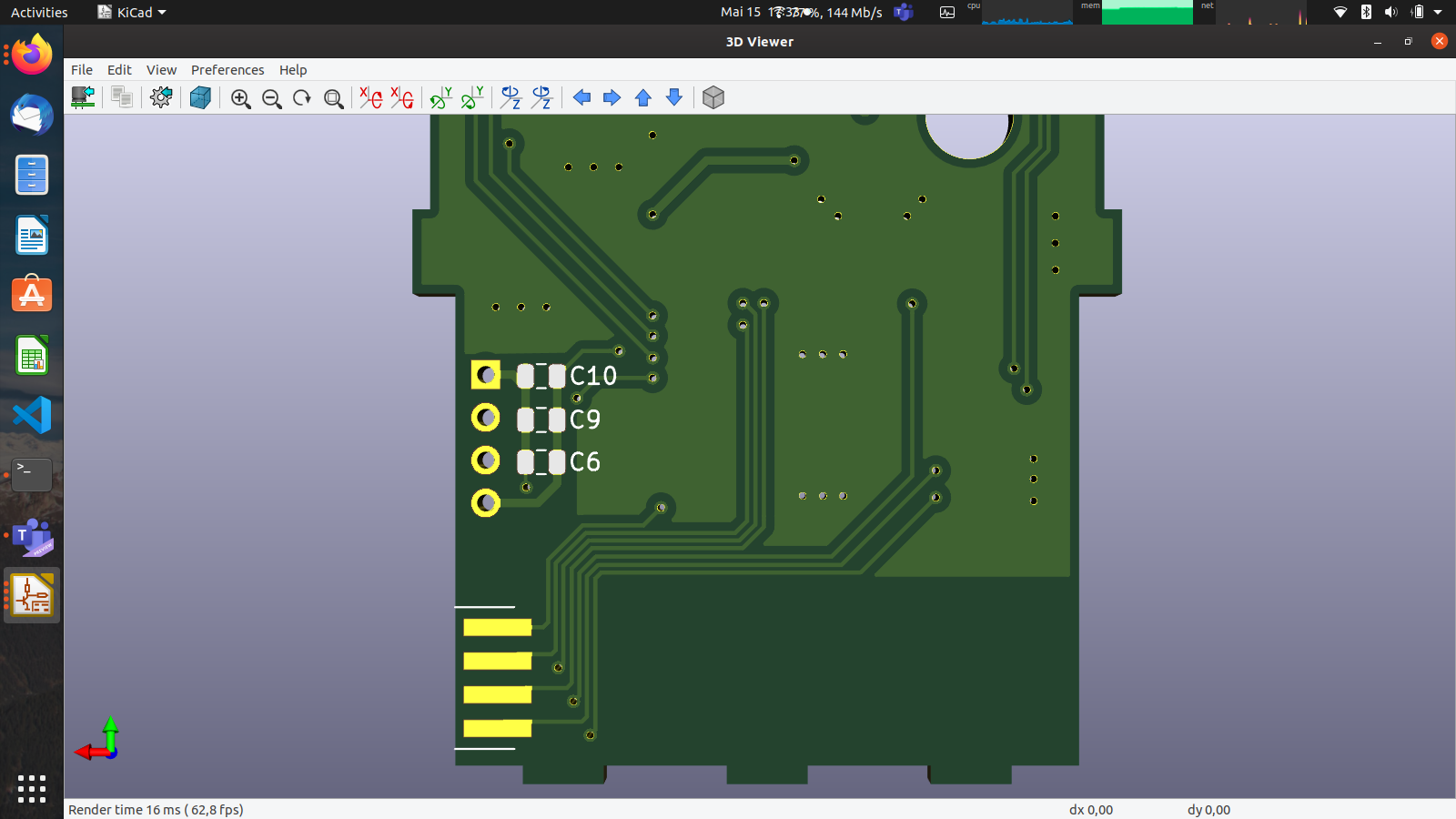Open the display options gear icon
Viewport: 1456px width, 819px height.
(161, 97)
